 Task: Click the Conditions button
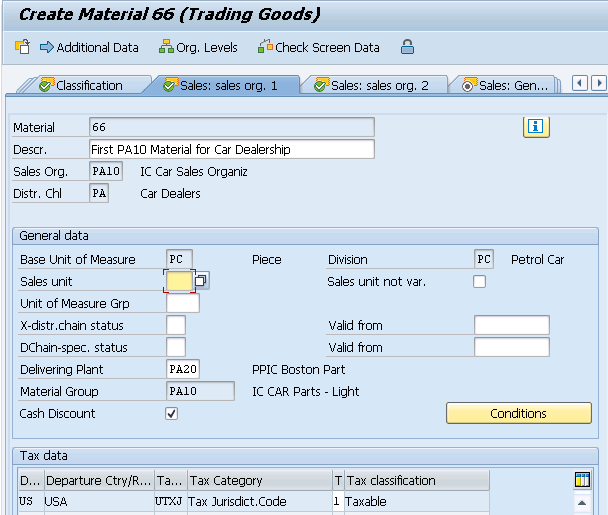click(x=518, y=413)
